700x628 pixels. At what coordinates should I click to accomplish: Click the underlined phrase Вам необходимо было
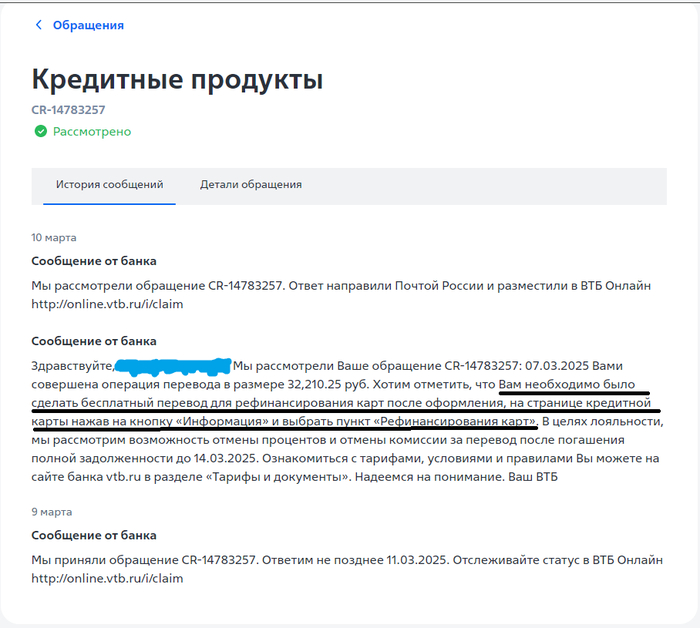click(x=574, y=384)
